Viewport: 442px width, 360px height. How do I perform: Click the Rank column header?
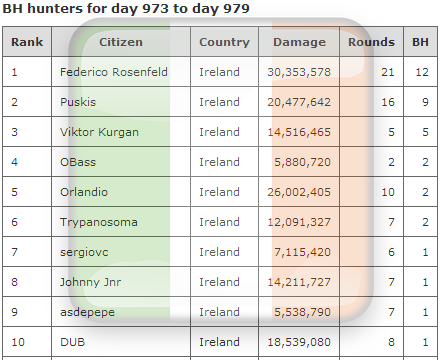click(x=27, y=42)
